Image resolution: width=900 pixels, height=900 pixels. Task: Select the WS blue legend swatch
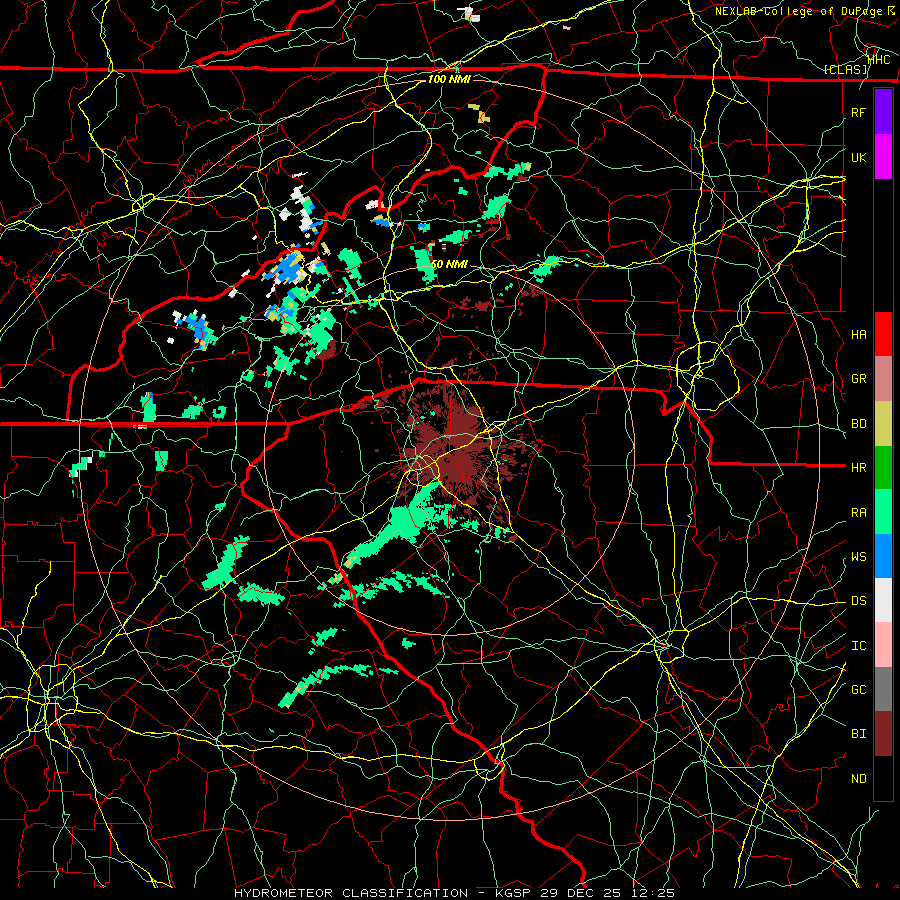click(x=883, y=556)
